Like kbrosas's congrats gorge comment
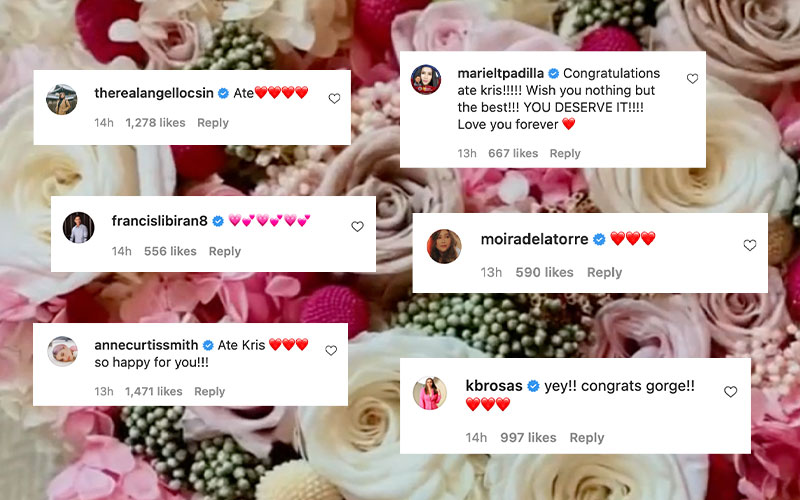The height and width of the screenshot is (500, 800). [x=731, y=391]
